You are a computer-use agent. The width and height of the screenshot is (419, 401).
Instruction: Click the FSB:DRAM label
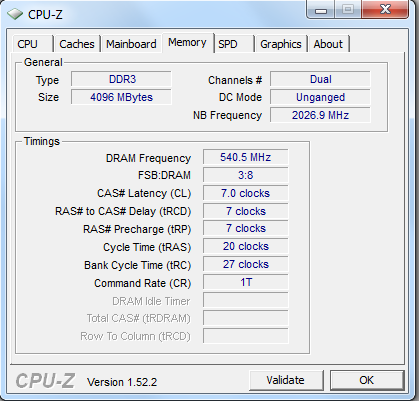pyautogui.click(x=164, y=175)
